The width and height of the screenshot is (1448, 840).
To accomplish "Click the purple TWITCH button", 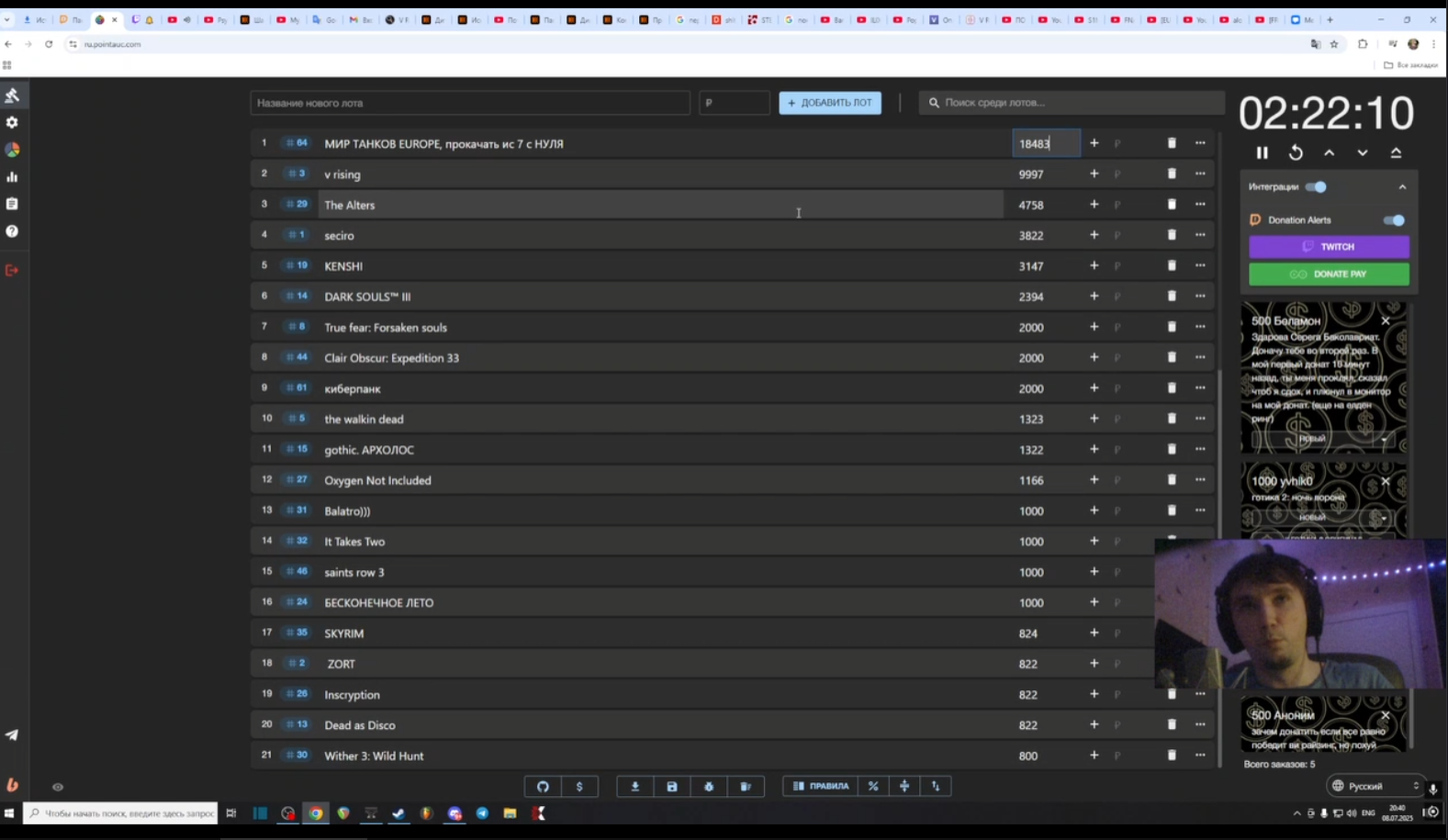I will tap(1329, 247).
